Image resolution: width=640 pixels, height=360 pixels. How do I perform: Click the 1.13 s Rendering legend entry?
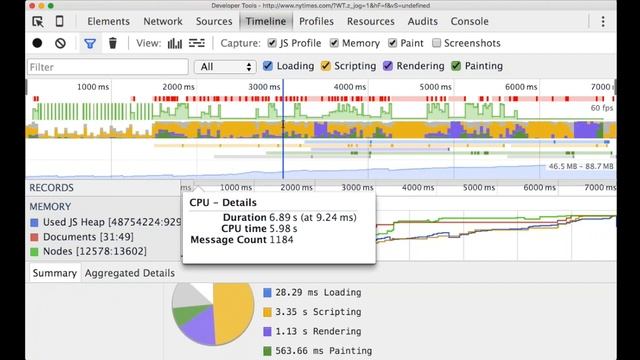click(312, 331)
